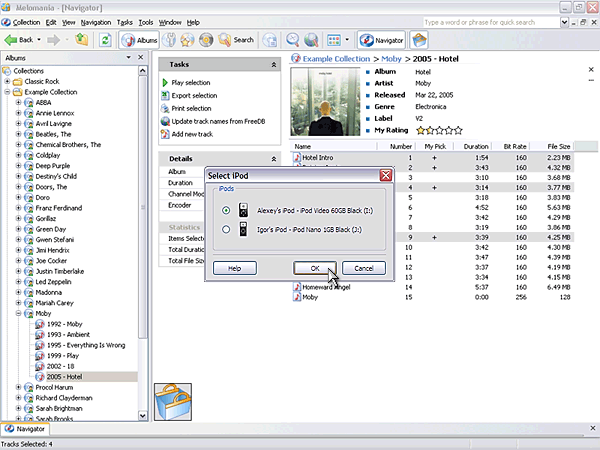
Task: Click the Madonna artist icon
Action: (29, 292)
